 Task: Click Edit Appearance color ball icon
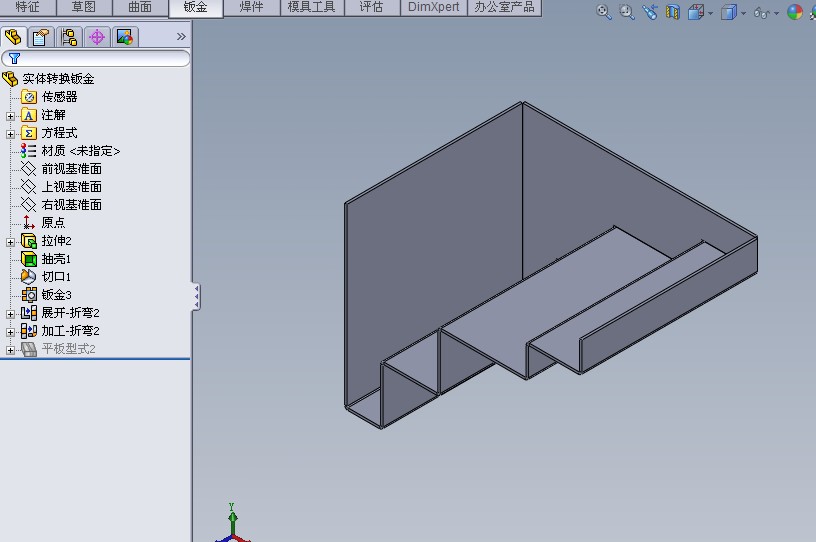[x=795, y=12]
